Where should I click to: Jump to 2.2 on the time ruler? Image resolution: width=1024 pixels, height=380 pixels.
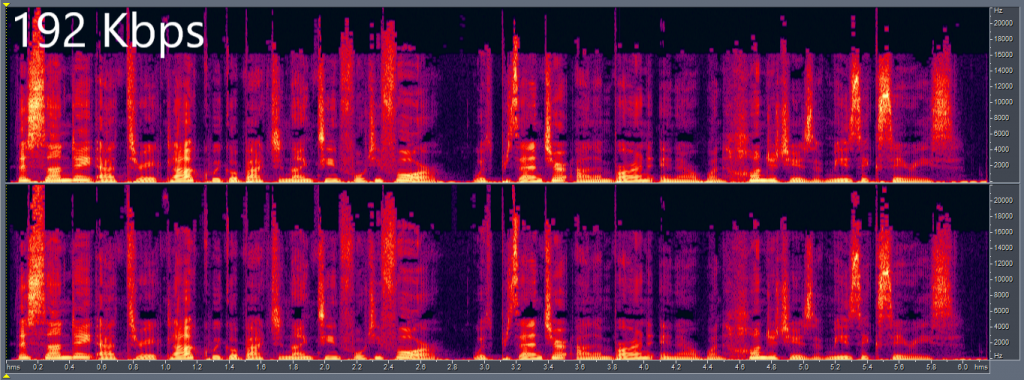357,367
